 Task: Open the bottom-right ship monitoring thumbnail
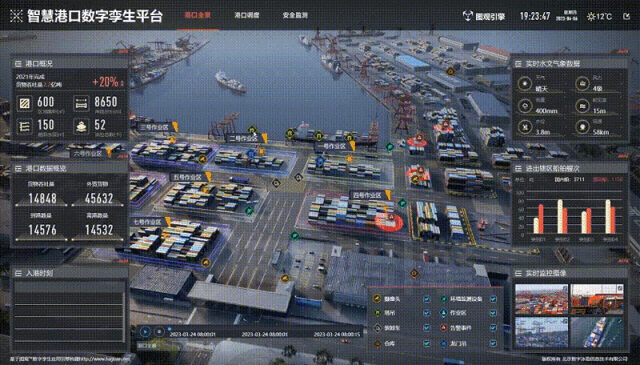[597, 332]
